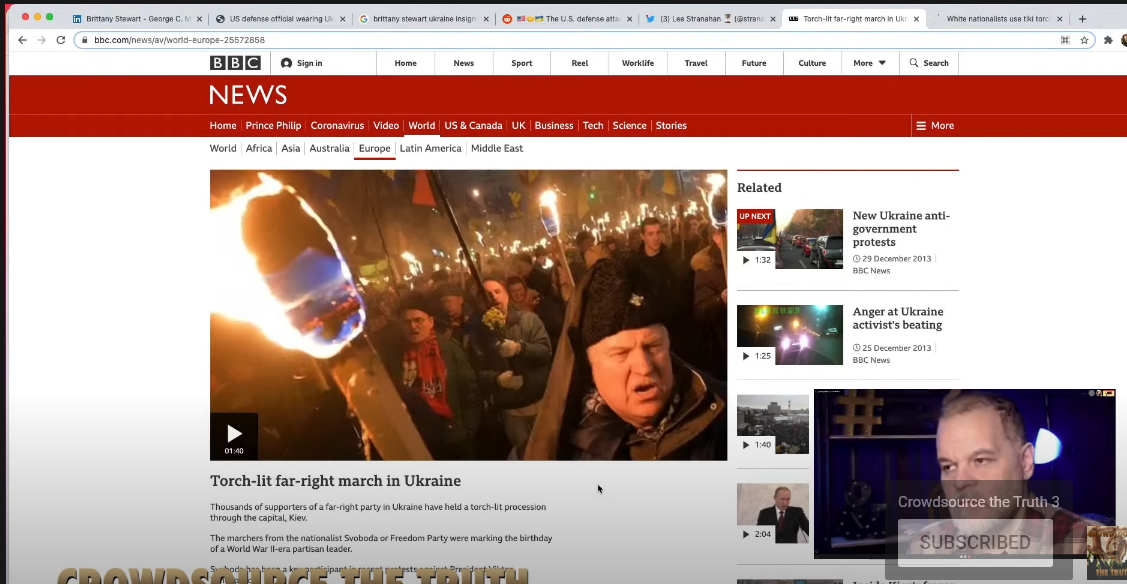Go to Travel in the BBC top bar
Screen dimensions: 1127x584
click(696, 63)
